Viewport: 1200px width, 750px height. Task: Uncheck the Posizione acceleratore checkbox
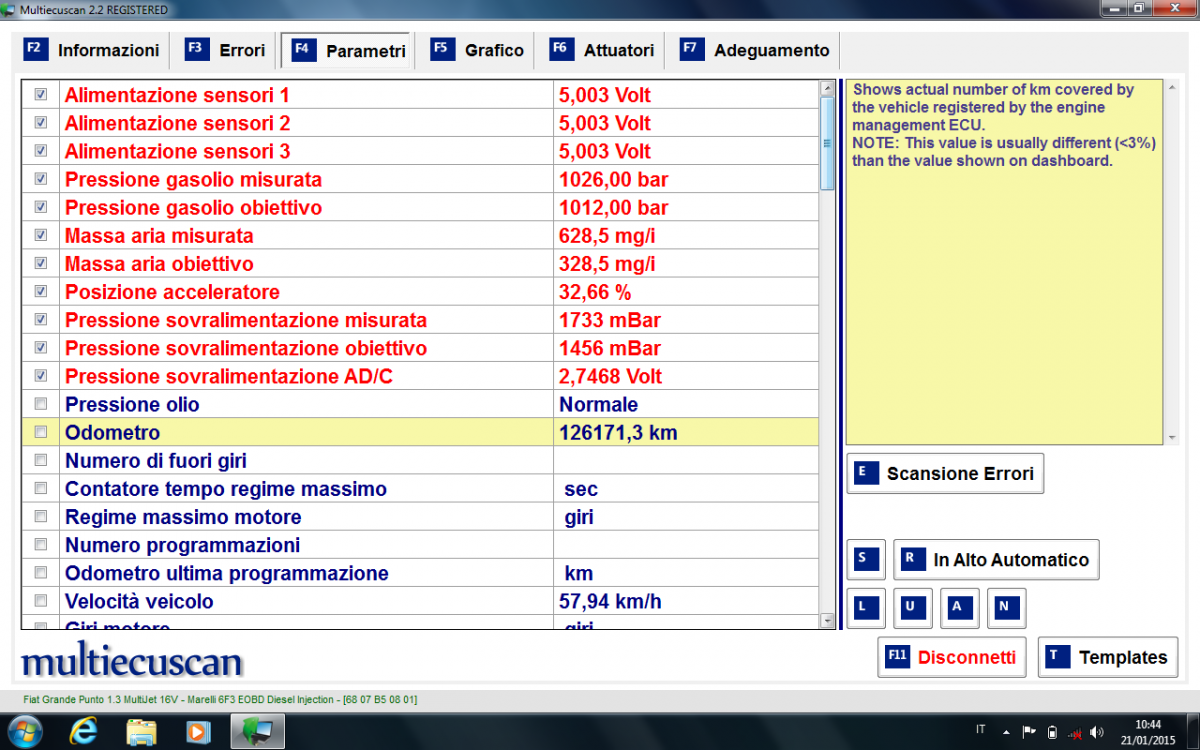click(41, 291)
